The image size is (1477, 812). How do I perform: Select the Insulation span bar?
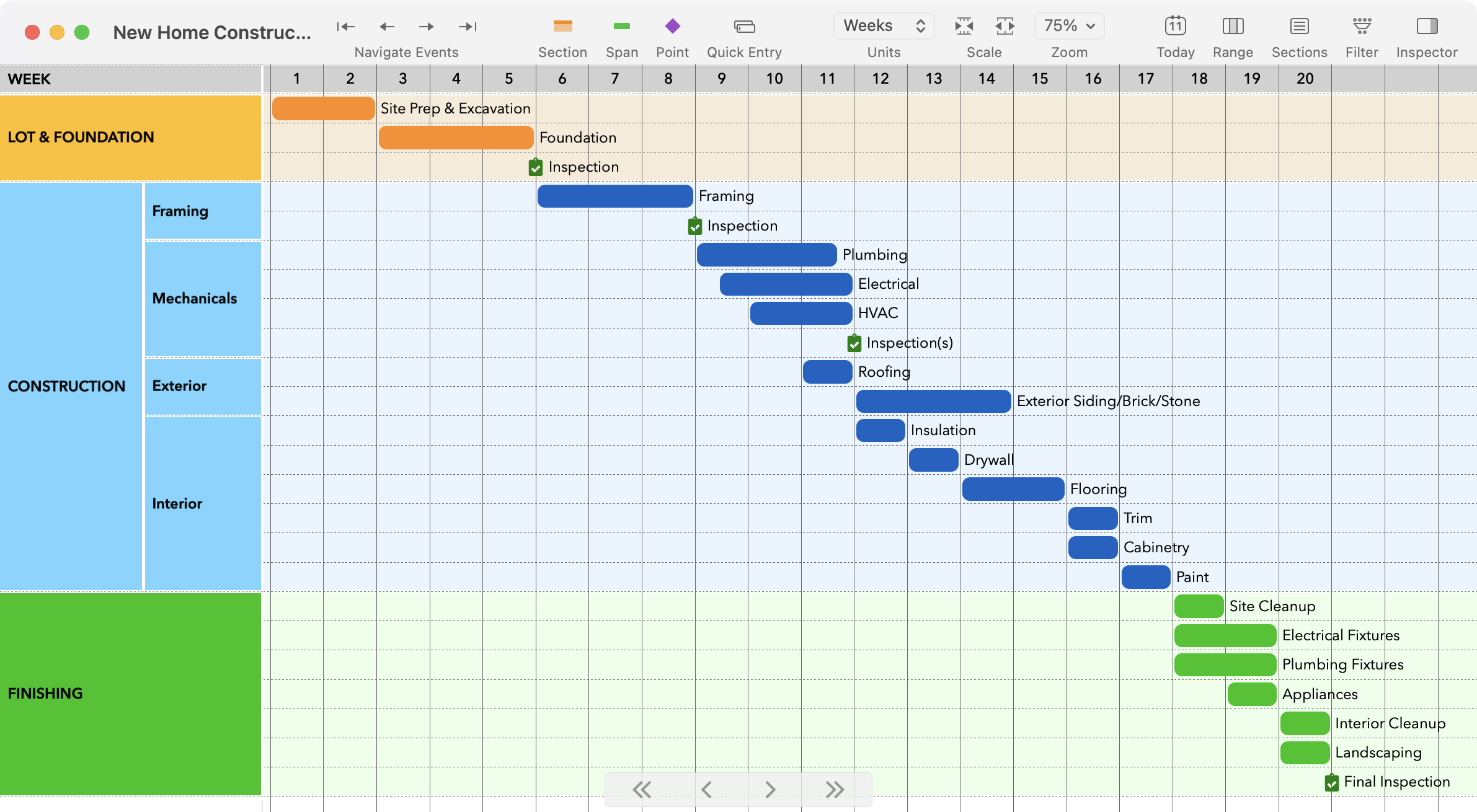880,430
